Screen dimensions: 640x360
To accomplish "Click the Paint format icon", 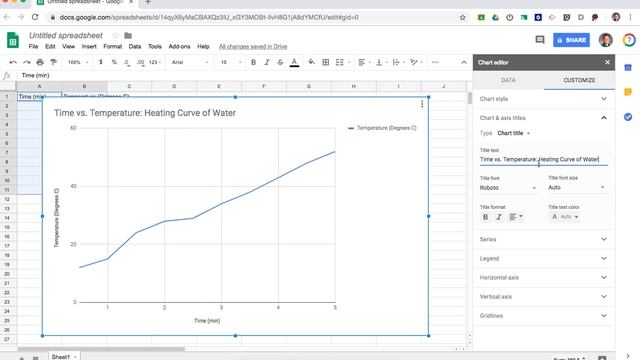I will coord(53,62).
